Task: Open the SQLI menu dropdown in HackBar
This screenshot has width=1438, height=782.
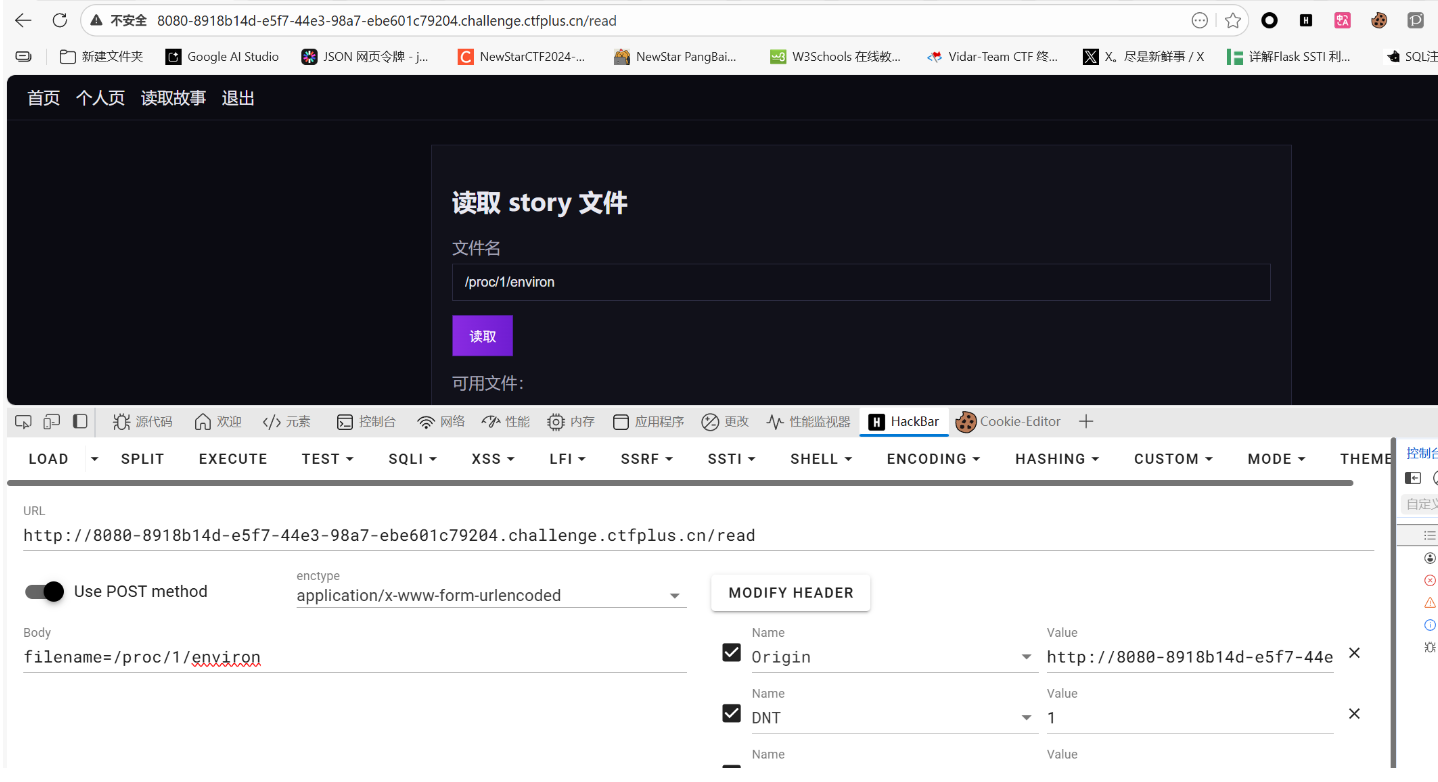Action: point(412,459)
